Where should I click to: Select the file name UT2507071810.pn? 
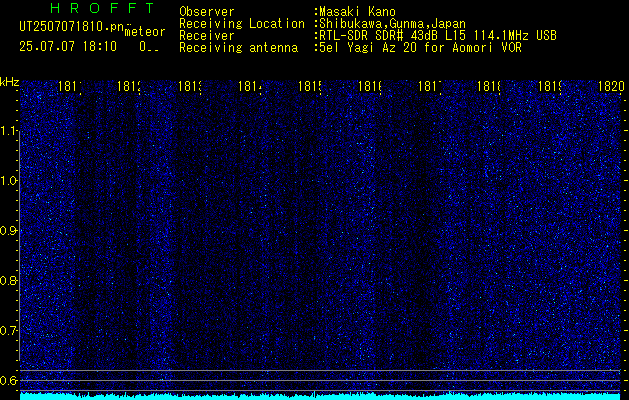pyautogui.click(x=72, y=27)
